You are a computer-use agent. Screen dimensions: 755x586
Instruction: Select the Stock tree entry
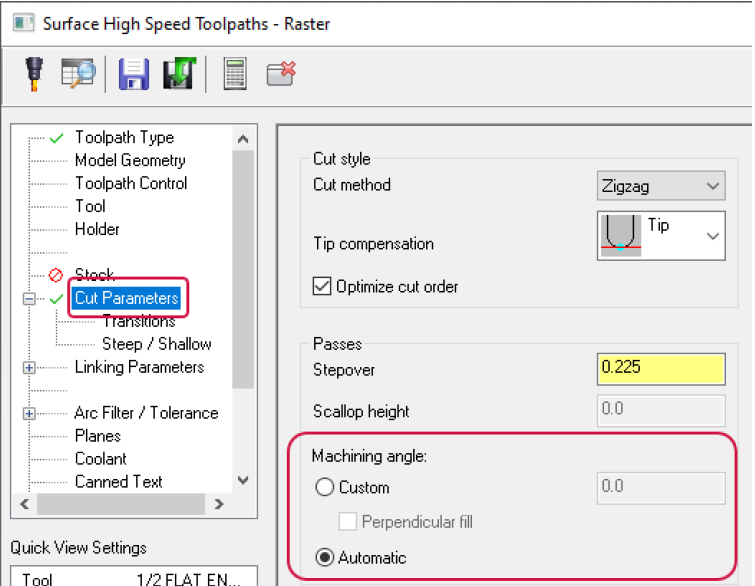[95, 274]
